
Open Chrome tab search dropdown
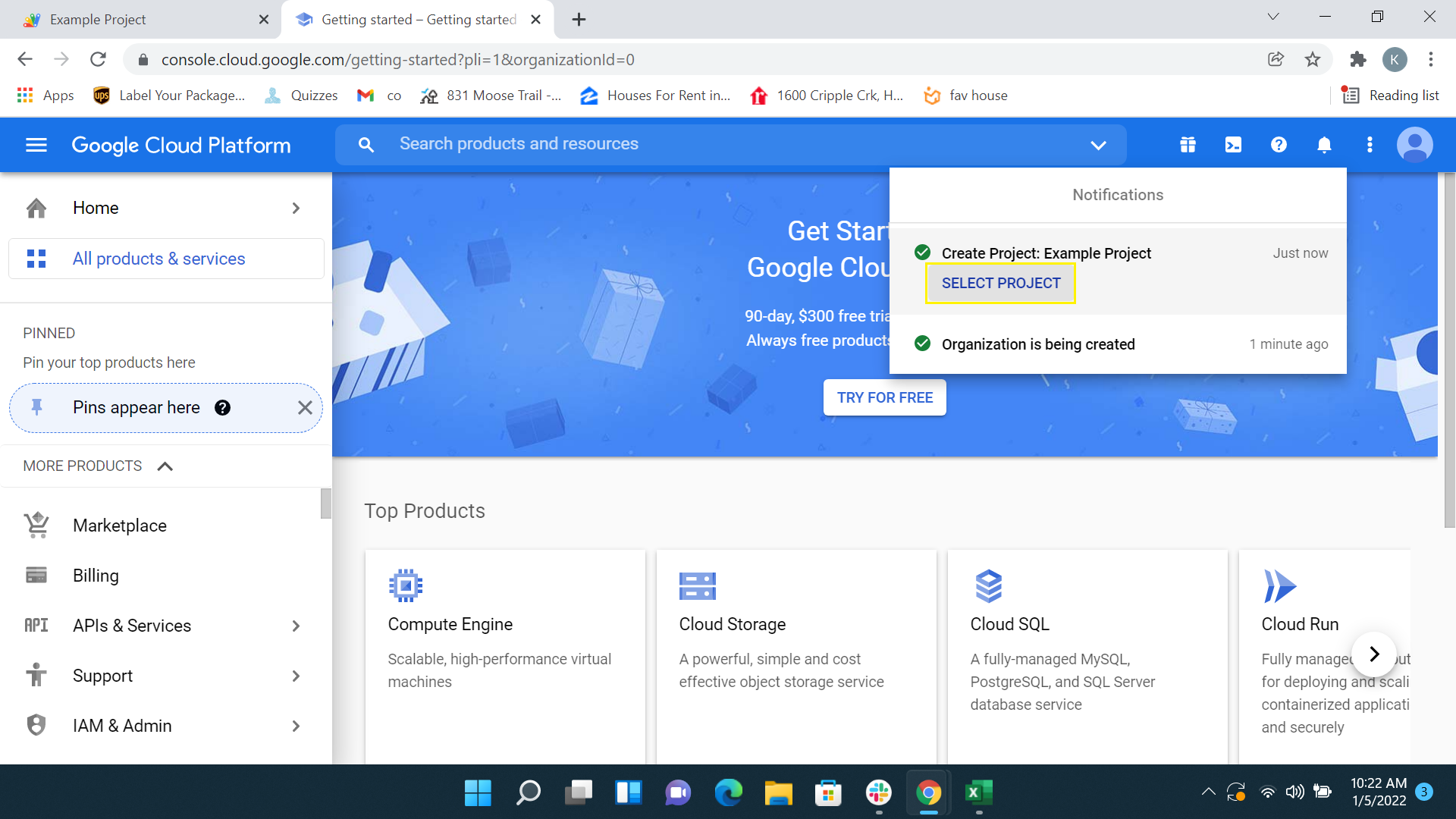pos(1273,17)
